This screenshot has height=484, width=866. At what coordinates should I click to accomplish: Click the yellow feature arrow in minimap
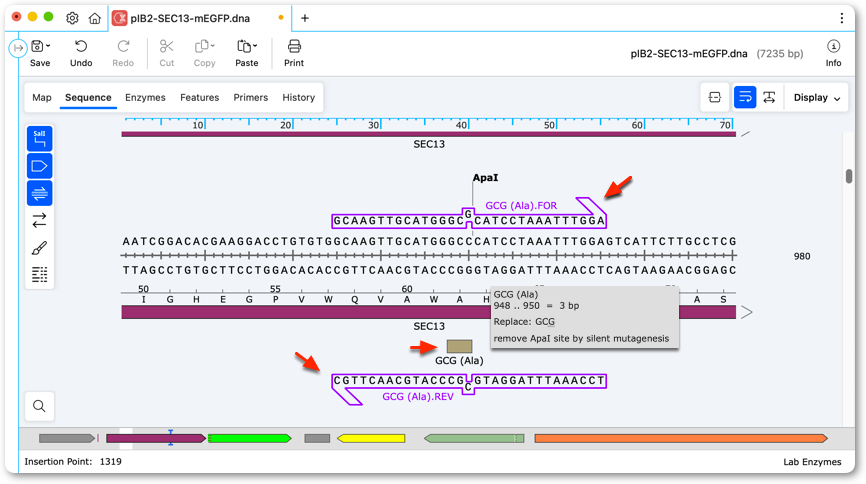(371, 438)
